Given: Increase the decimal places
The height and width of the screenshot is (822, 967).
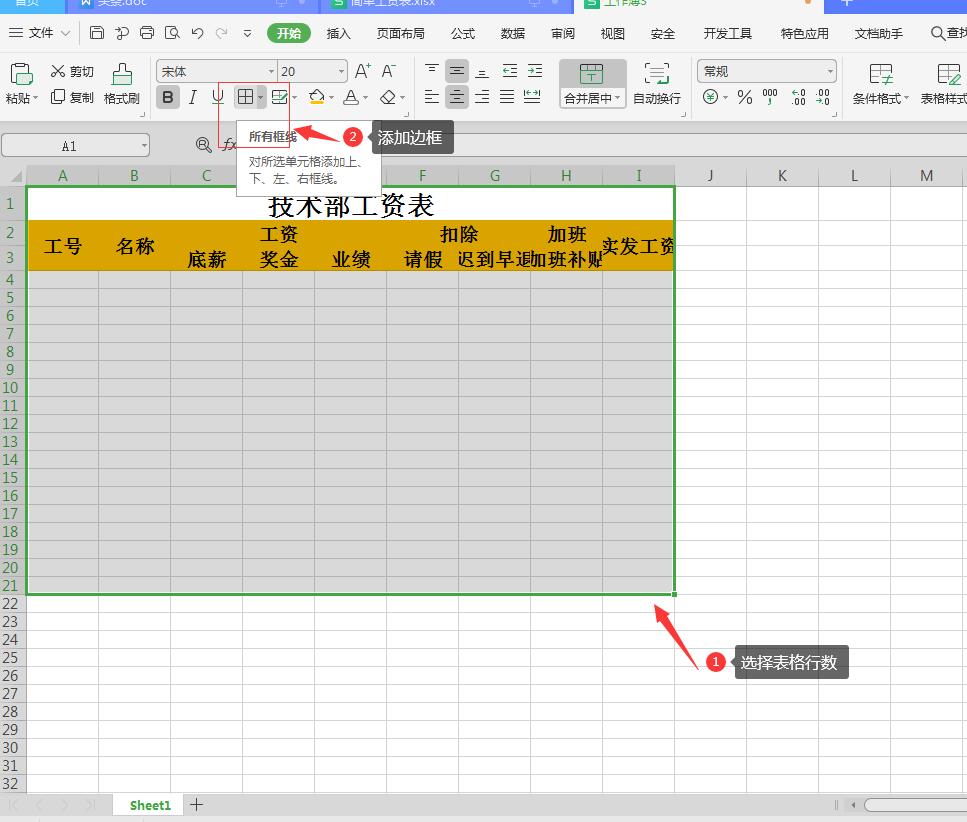Looking at the screenshot, I should pyautogui.click(x=798, y=97).
